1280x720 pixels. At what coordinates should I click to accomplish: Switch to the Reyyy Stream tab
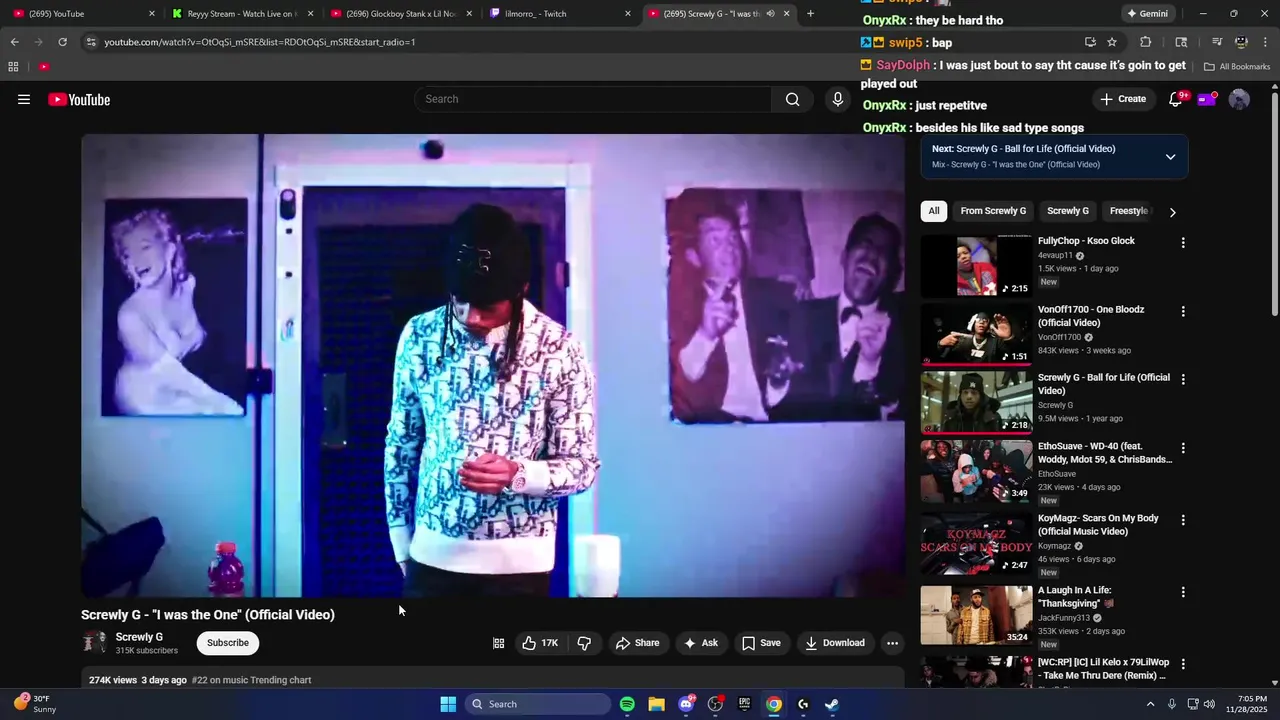240,14
